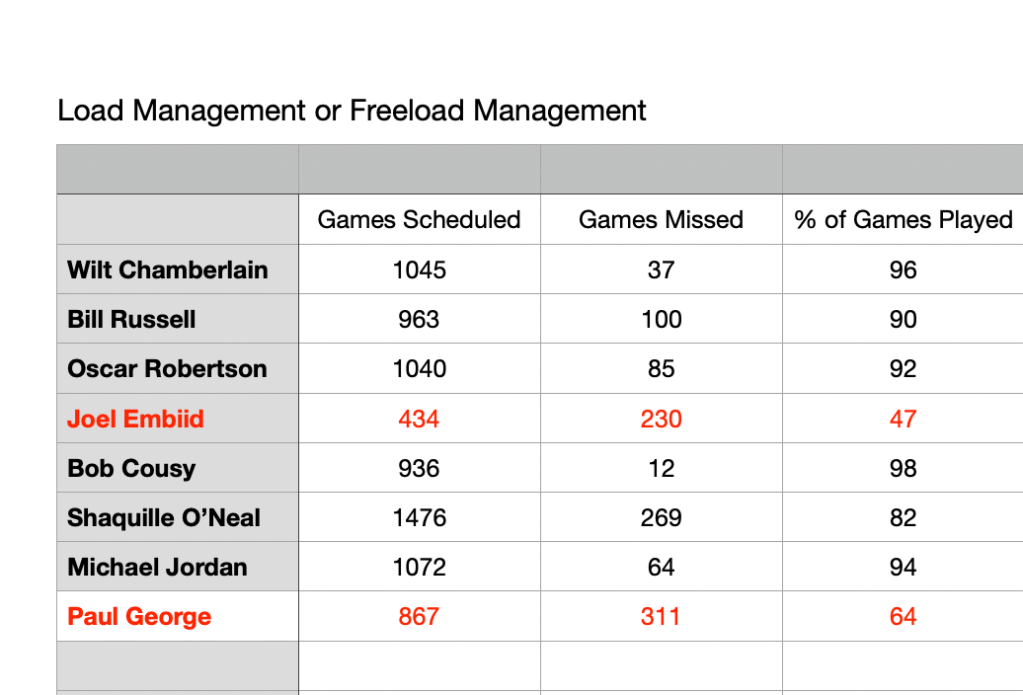Select the Wilt Chamberlain row label
This screenshot has height=695, width=1023.
(x=168, y=270)
